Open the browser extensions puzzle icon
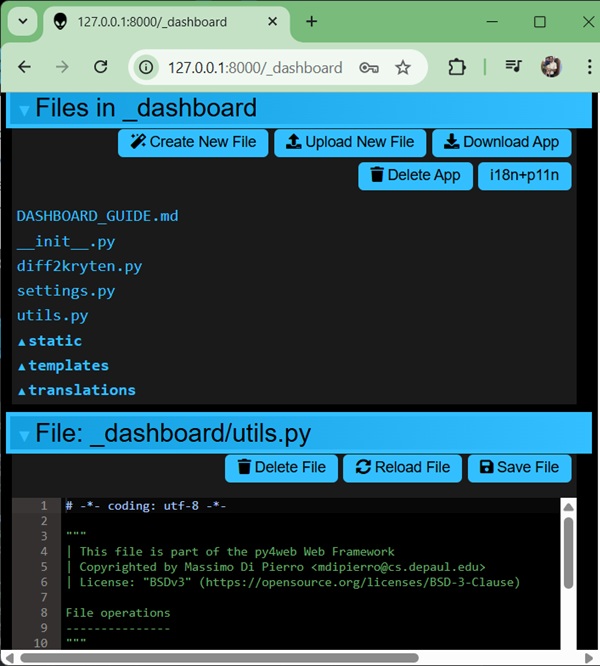Screen dimensions: 600x666 point(457,67)
